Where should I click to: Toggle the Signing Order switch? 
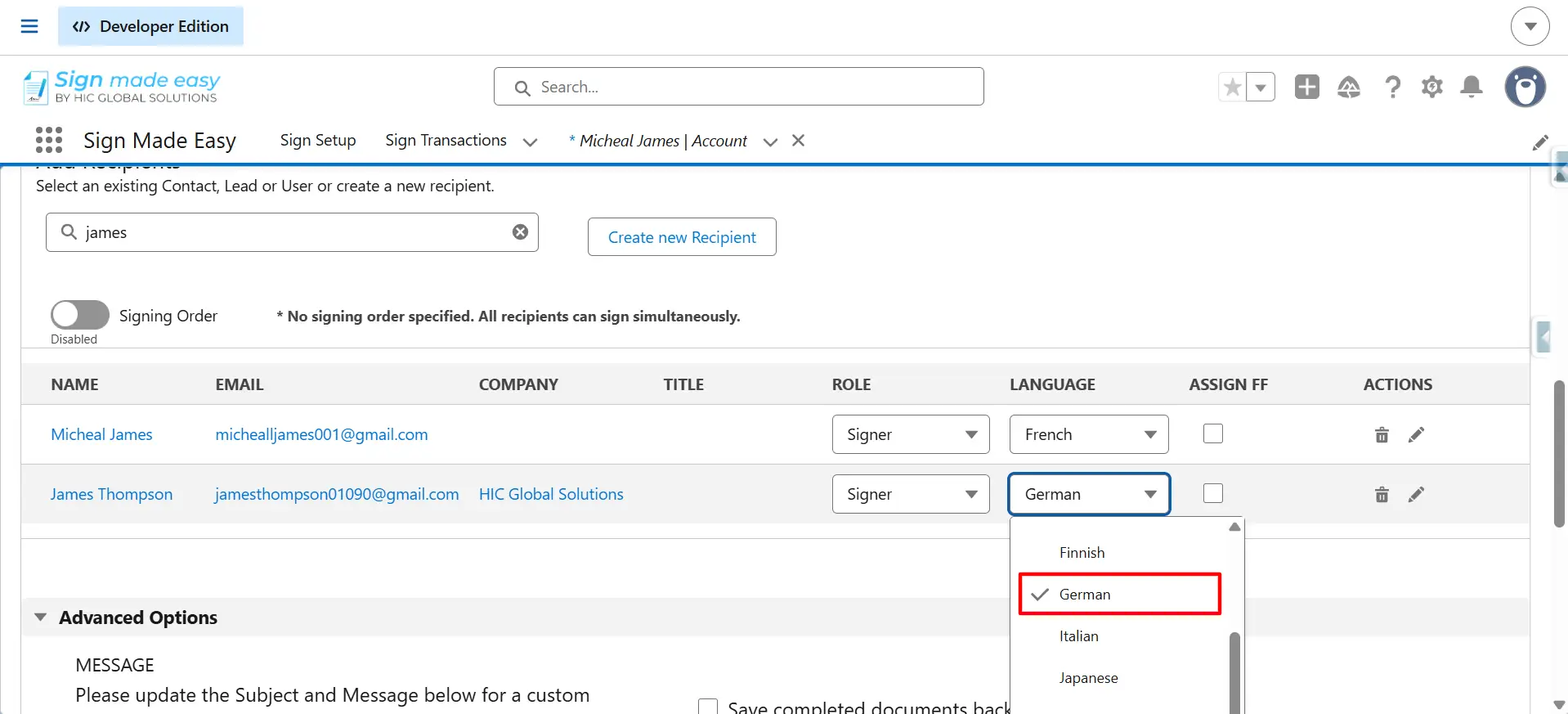click(80, 315)
